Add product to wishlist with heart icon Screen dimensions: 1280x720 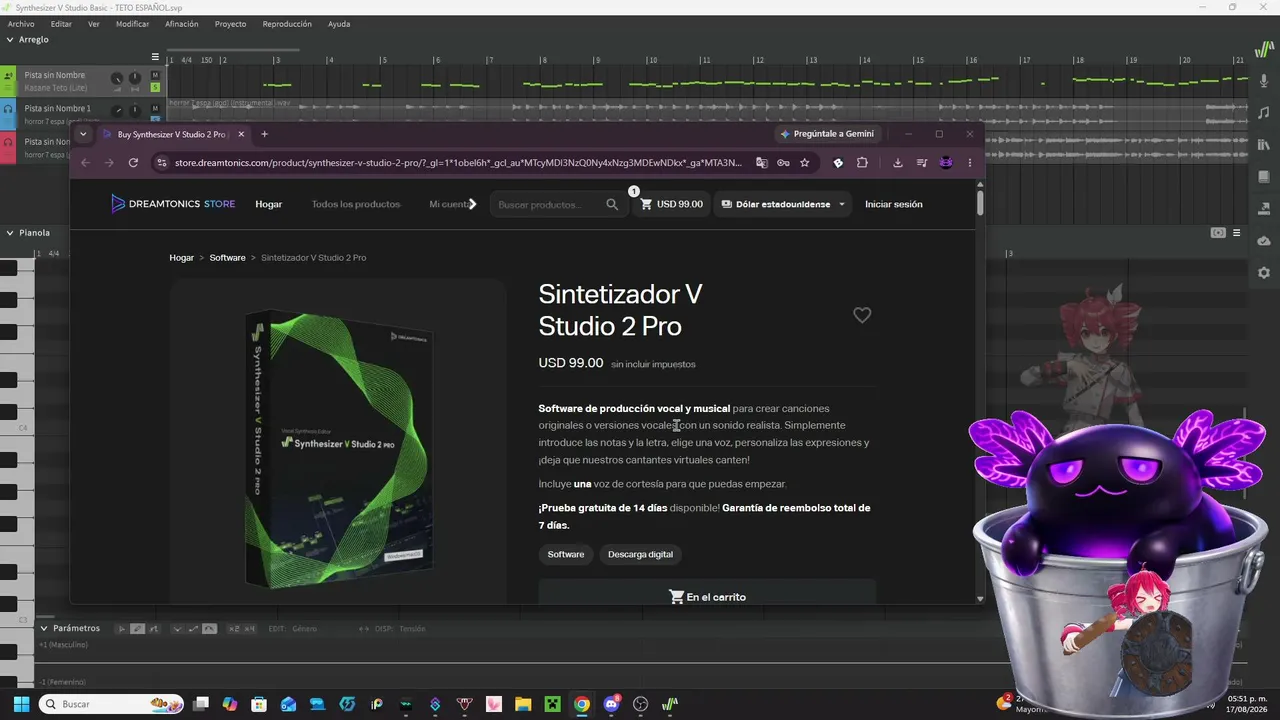point(862,315)
